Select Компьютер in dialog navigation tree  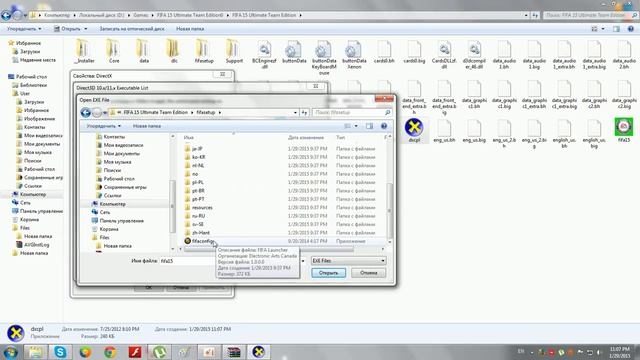coord(113,204)
